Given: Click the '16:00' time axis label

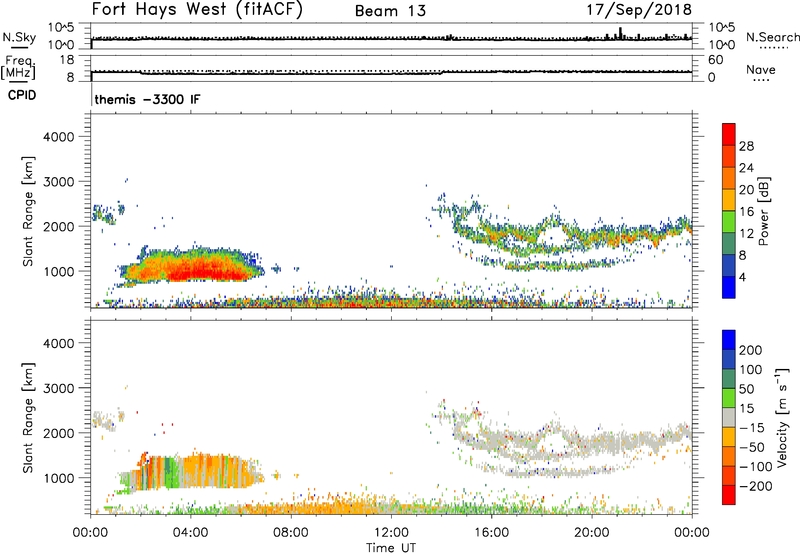Looking at the screenshot, I should (x=491, y=533).
